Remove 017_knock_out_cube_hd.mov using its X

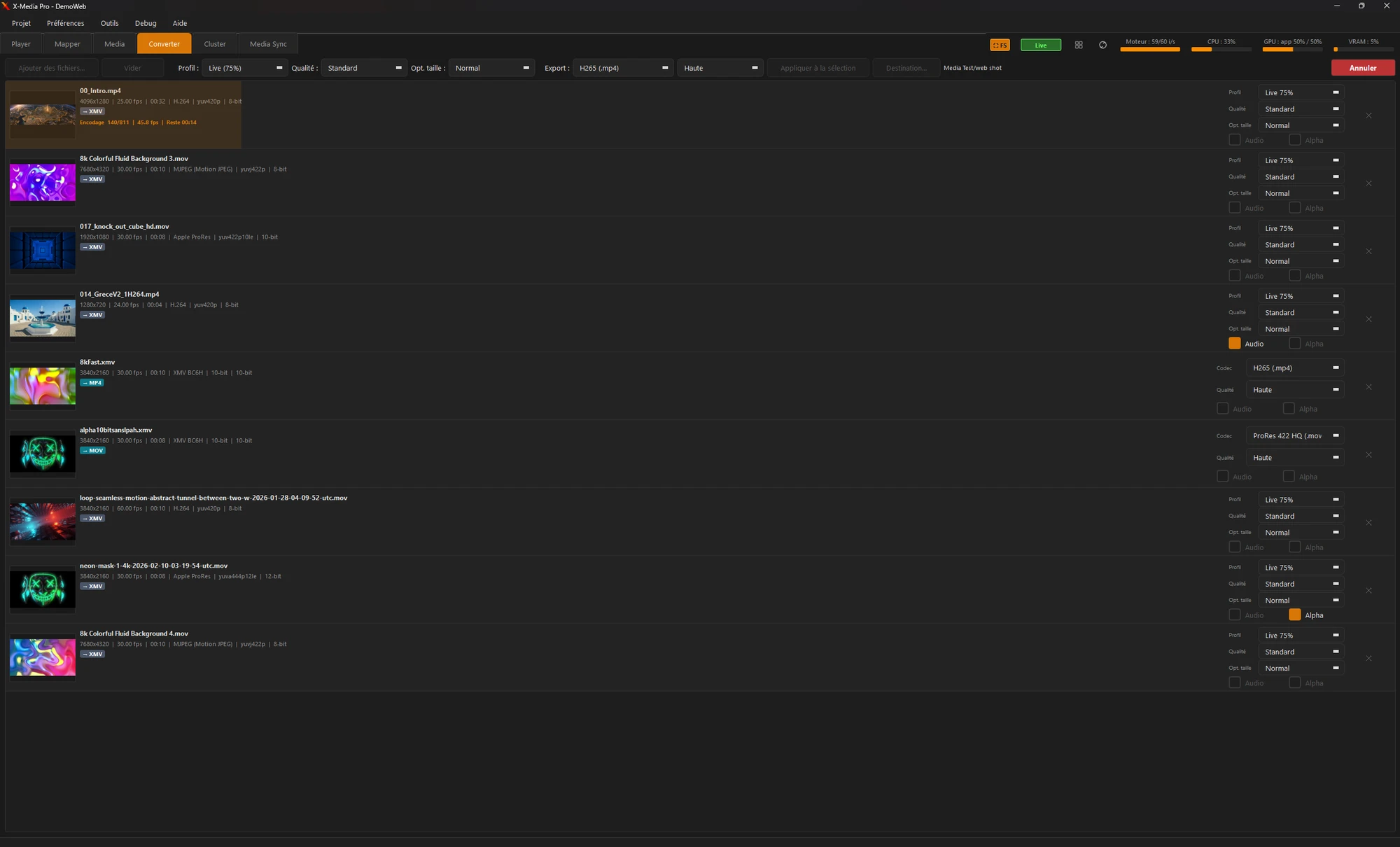coord(1368,251)
